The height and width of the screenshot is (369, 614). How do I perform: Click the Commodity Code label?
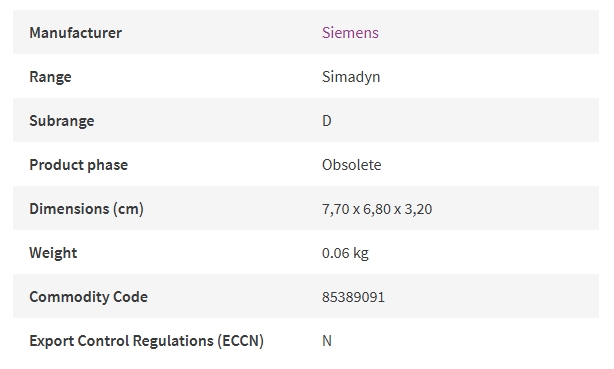(88, 297)
